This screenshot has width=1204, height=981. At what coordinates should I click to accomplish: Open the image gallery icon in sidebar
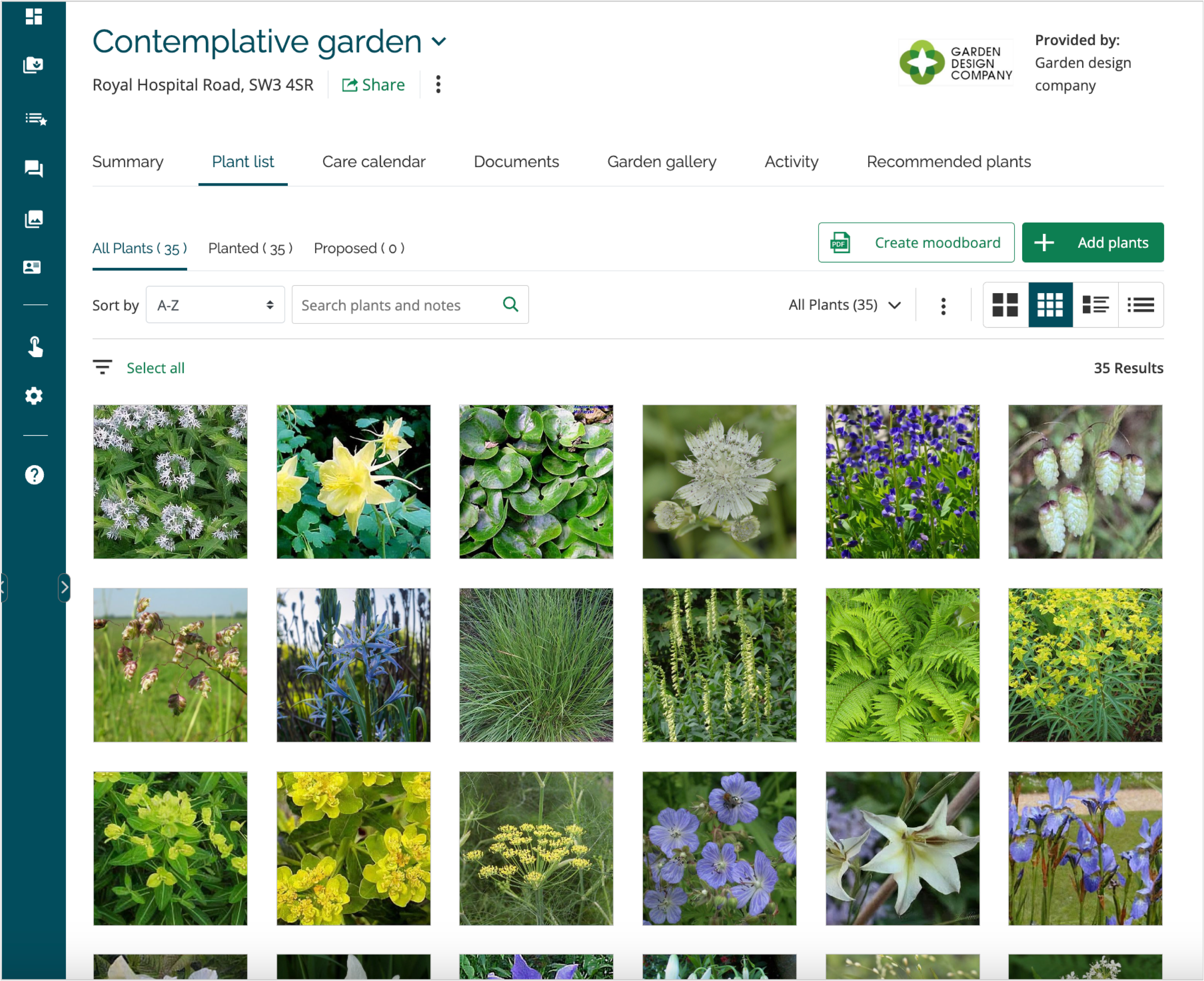click(33, 219)
